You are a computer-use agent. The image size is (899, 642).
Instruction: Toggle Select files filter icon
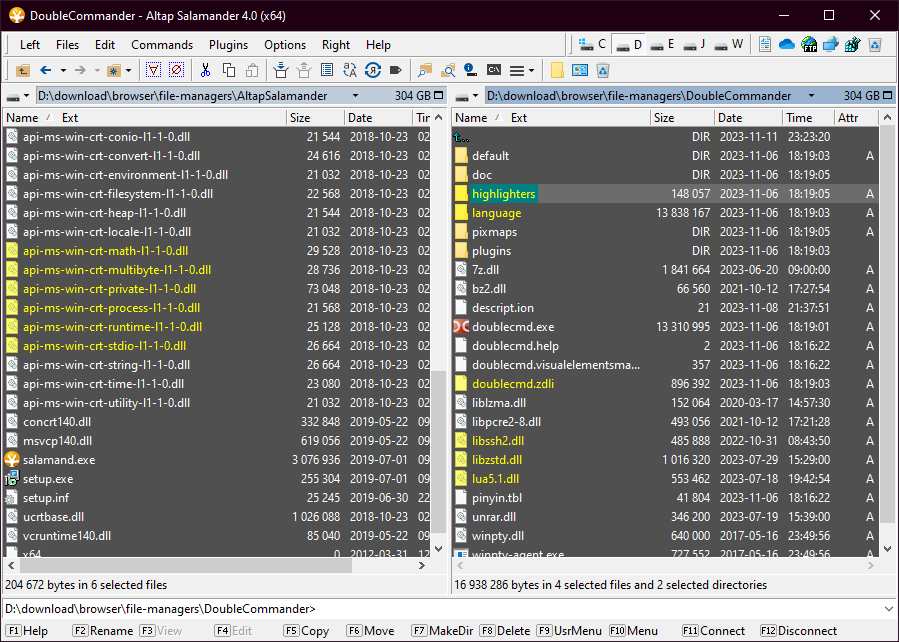click(x=153, y=70)
